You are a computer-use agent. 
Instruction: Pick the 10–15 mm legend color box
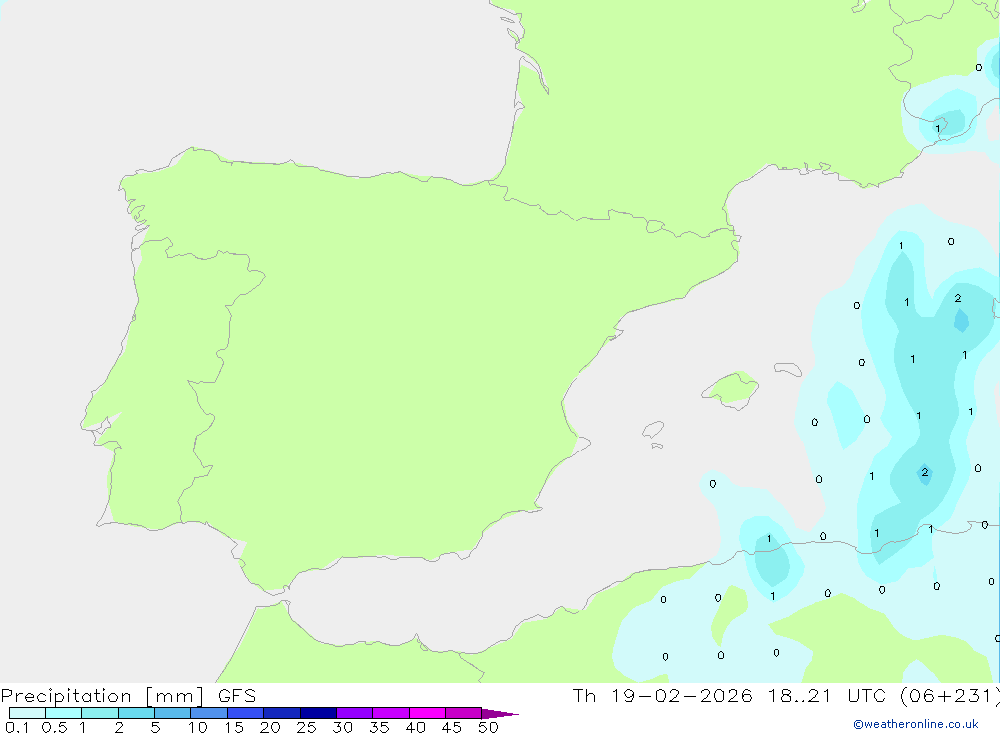coord(209,713)
